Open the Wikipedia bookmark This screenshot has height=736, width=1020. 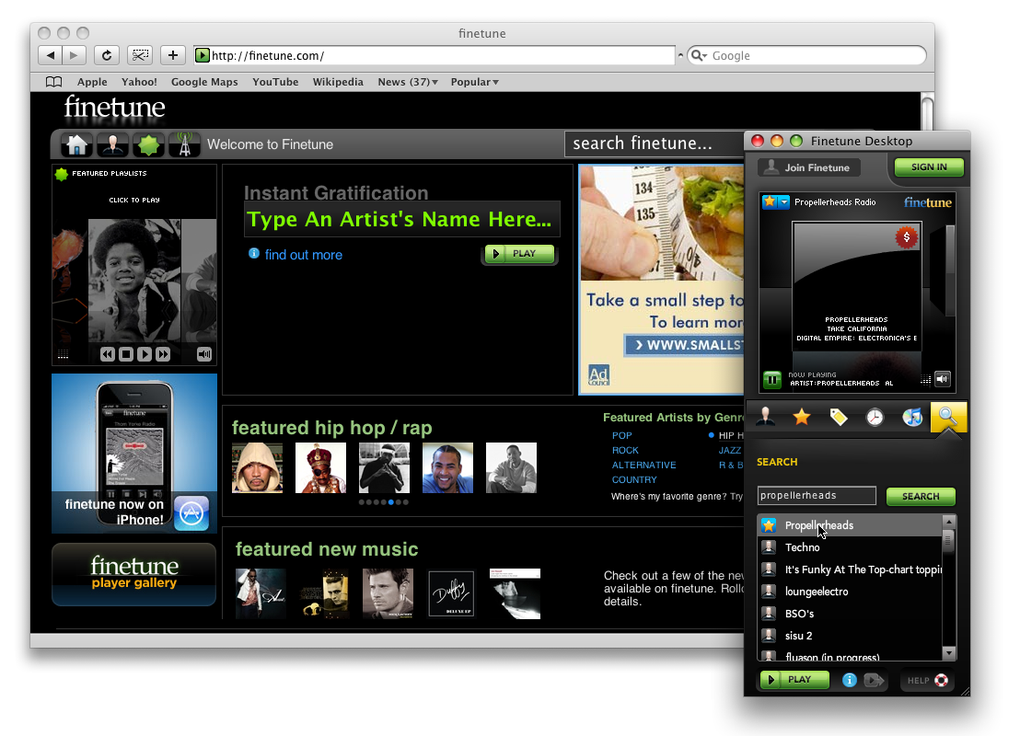(x=338, y=82)
